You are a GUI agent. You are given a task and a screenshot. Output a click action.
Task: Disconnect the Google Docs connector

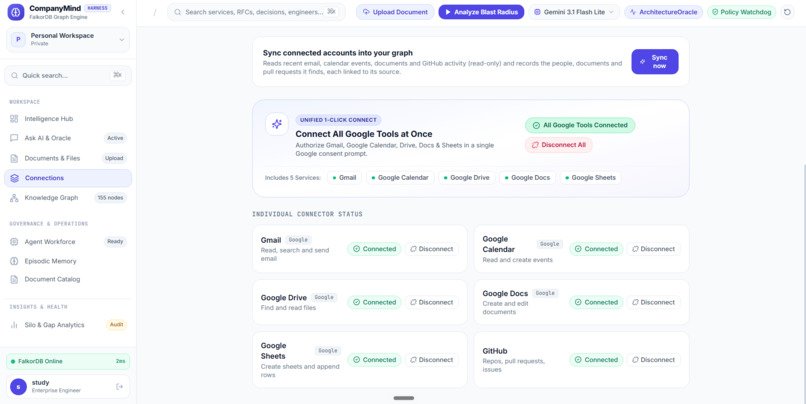pyautogui.click(x=654, y=302)
